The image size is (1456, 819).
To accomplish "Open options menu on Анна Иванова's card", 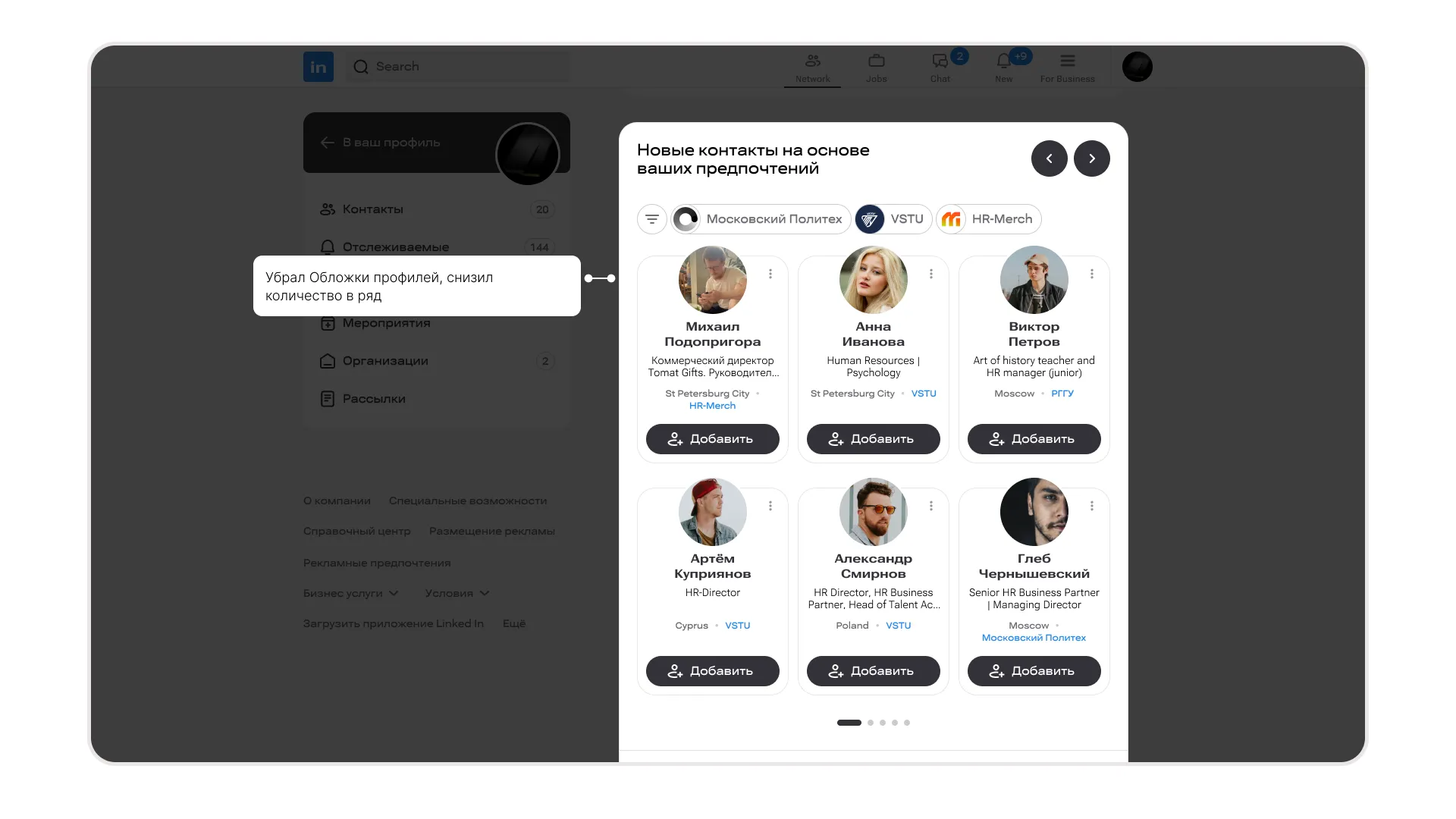I will pyautogui.click(x=930, y=274).
